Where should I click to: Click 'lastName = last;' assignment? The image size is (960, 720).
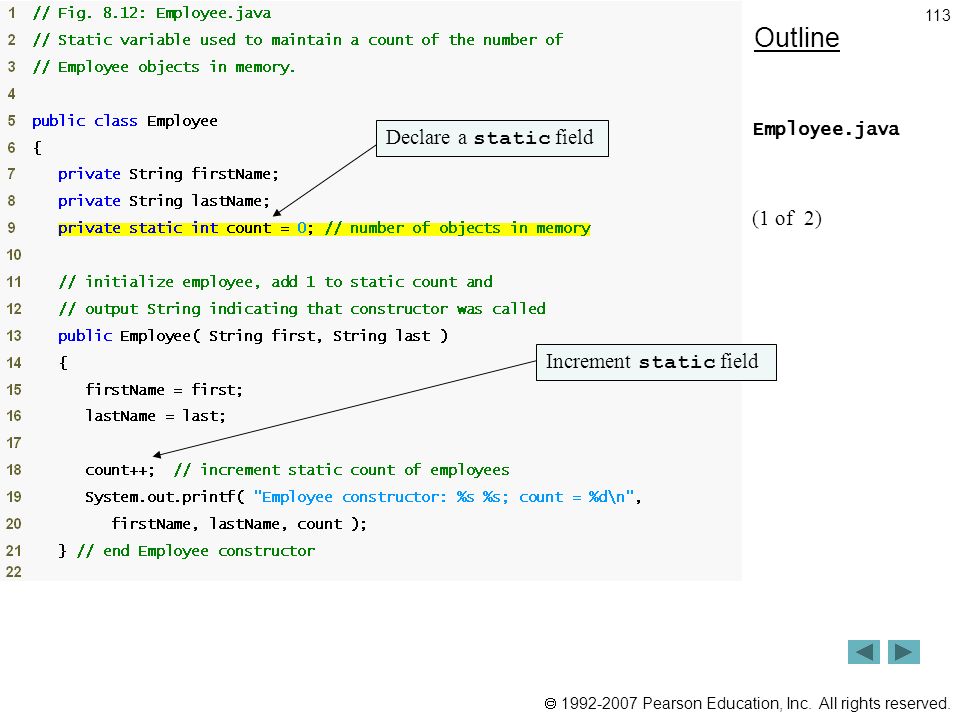pyautogui.click(x=156, y=416)
